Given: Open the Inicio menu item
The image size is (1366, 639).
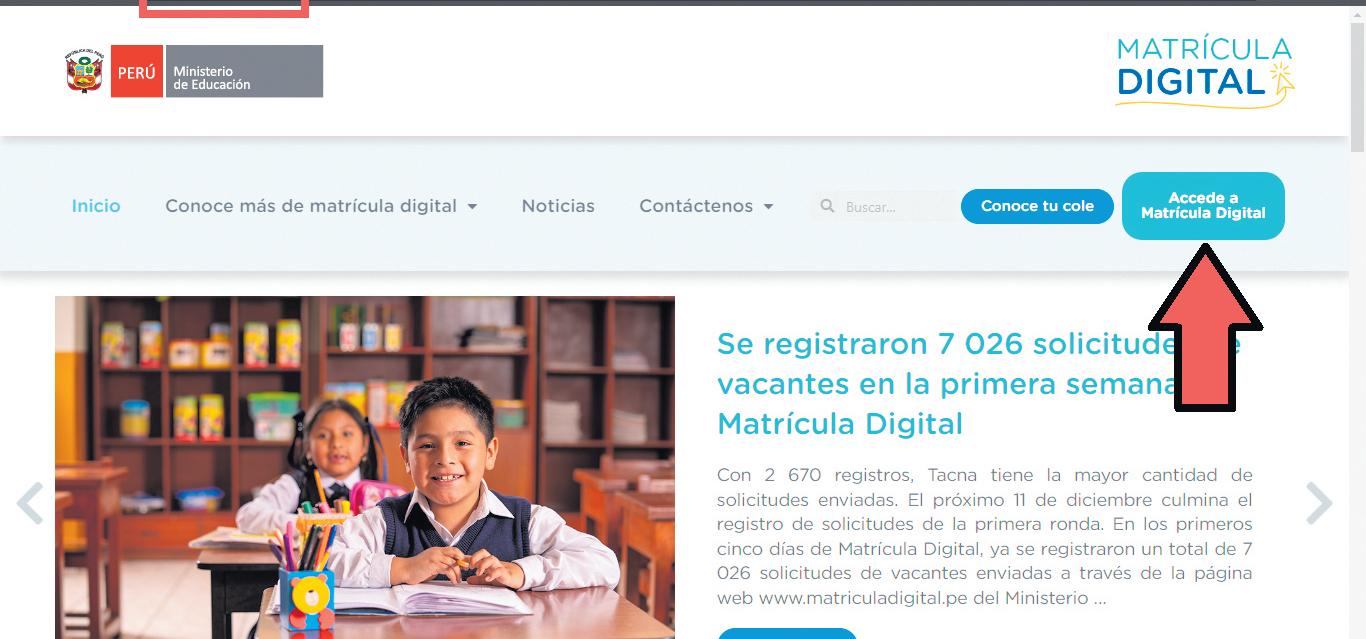Looking at the screenshot, I should click(96, 206).
